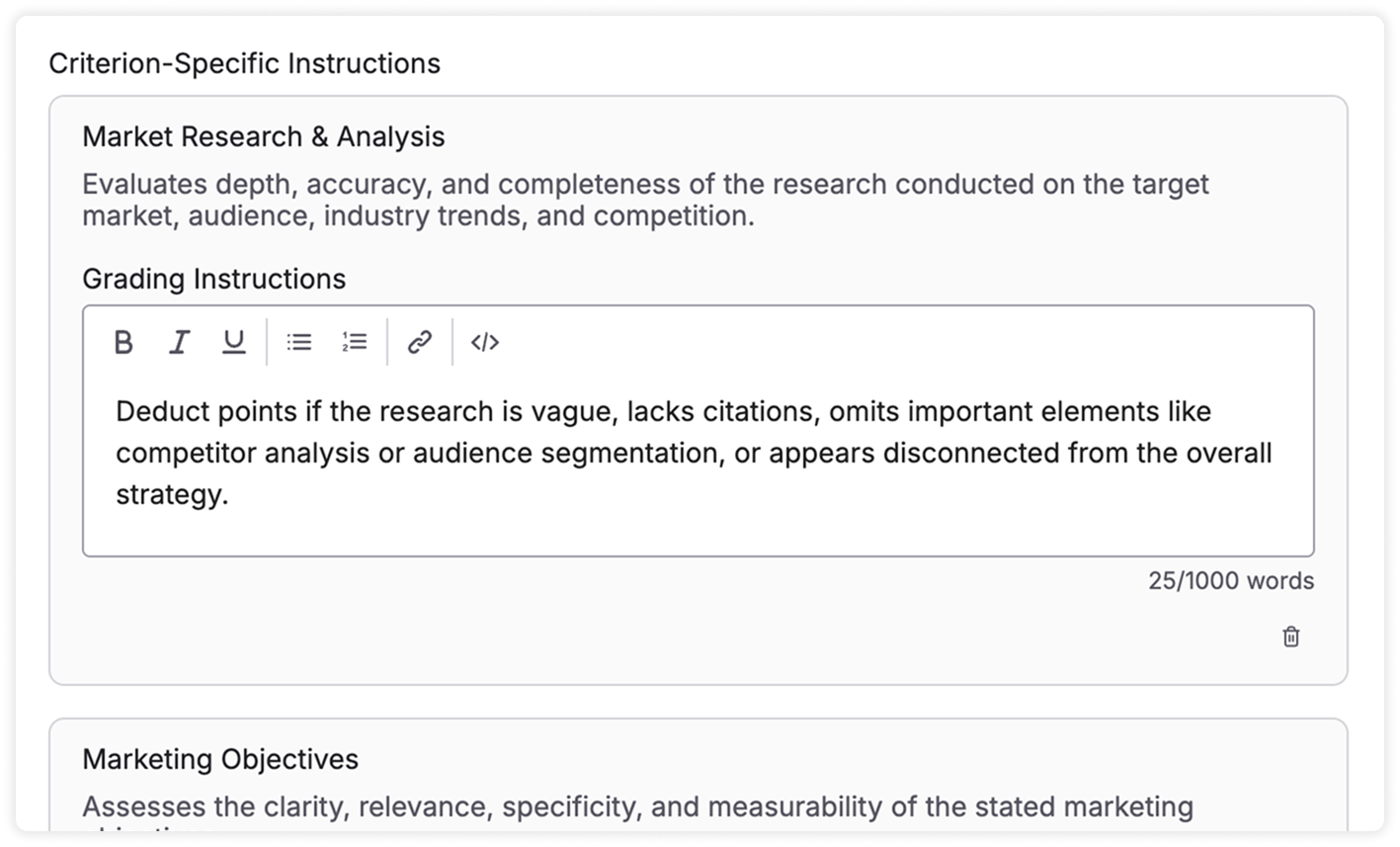
Task: Insert a numbered list
Action: click(355, 342)
